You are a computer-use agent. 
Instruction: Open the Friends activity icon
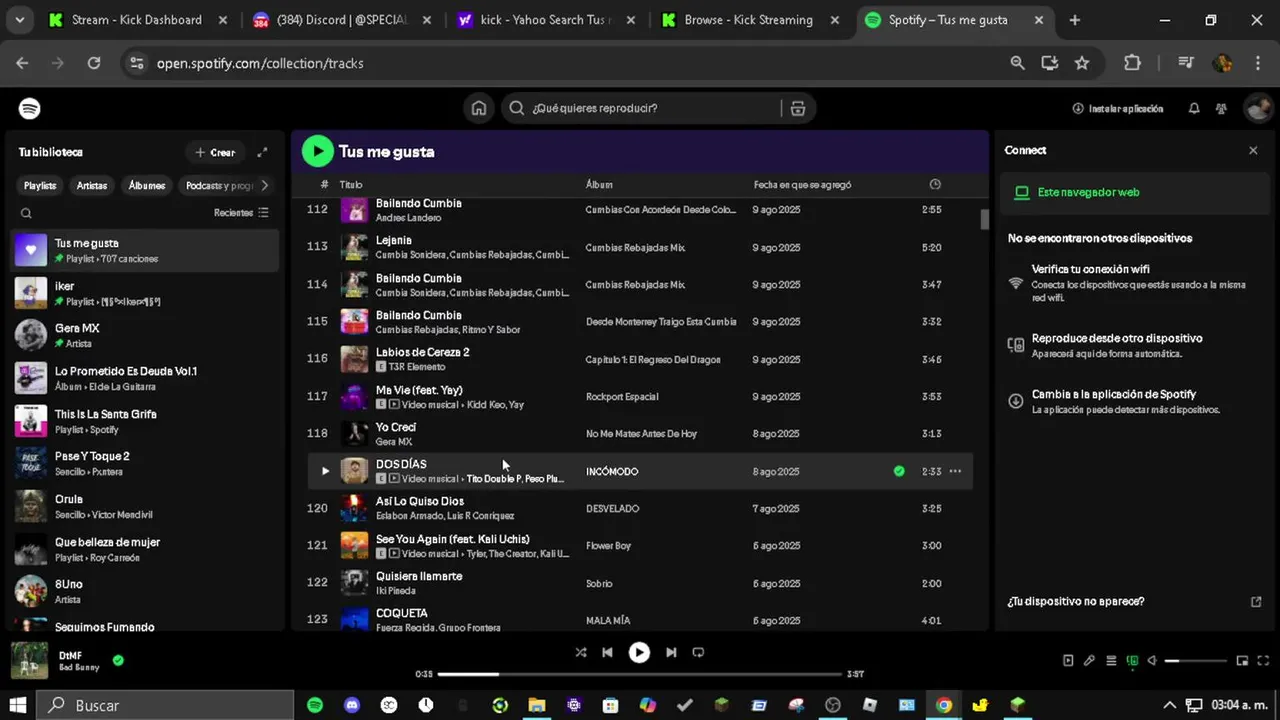1221,108
